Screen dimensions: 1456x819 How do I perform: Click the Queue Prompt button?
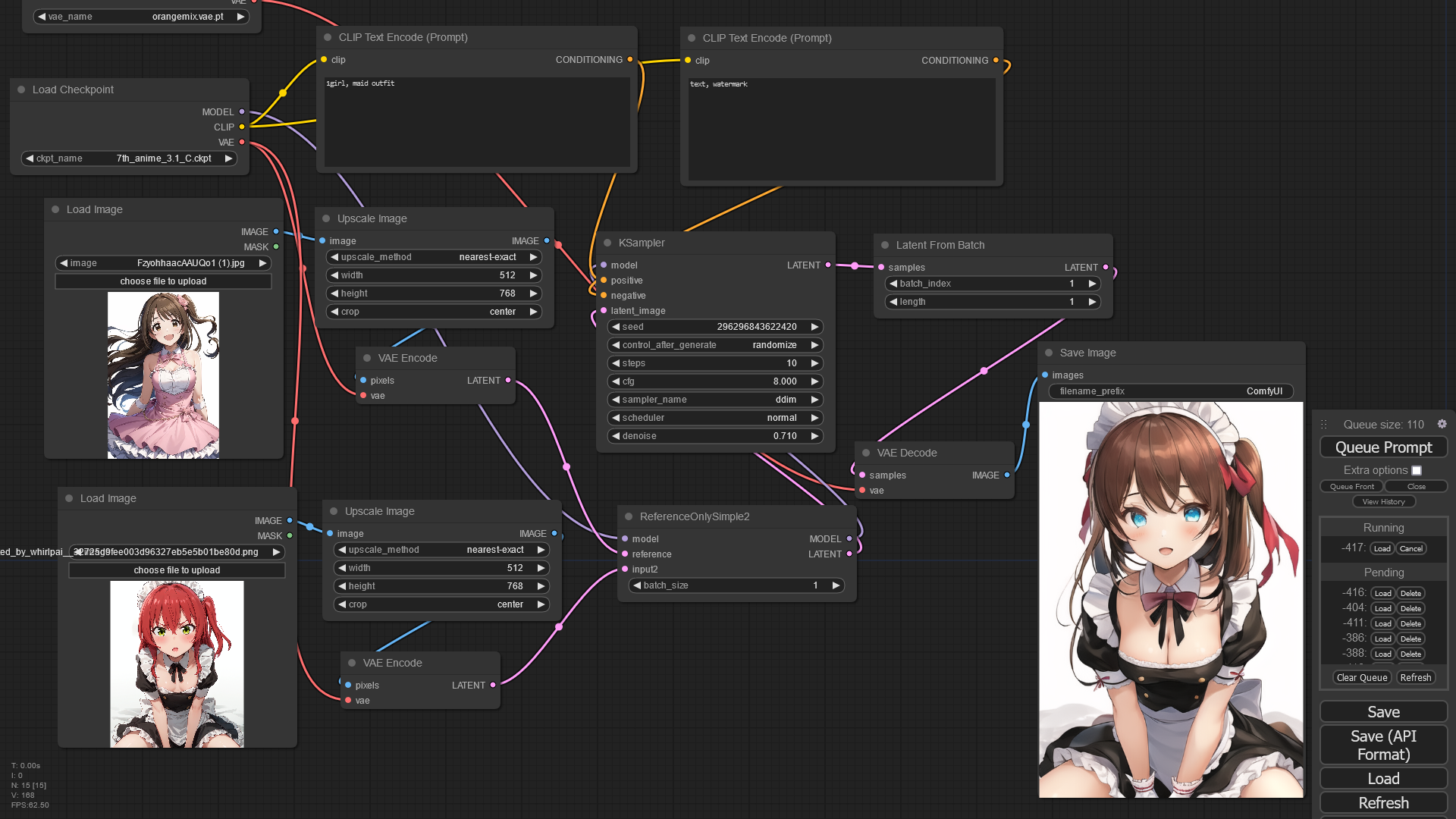[x=1383, y=447]
